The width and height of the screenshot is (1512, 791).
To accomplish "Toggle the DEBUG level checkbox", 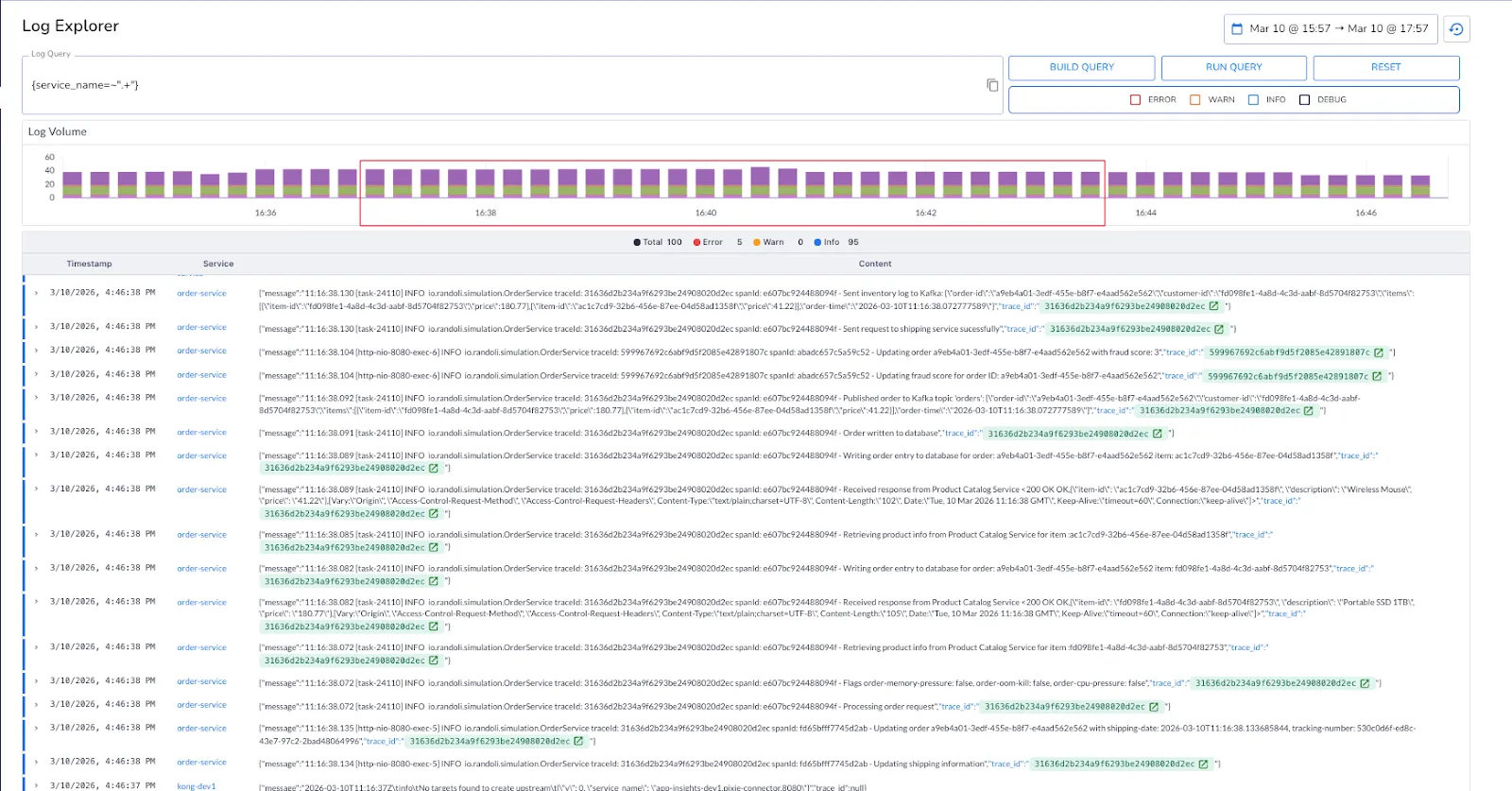I will click(1304, 100).
